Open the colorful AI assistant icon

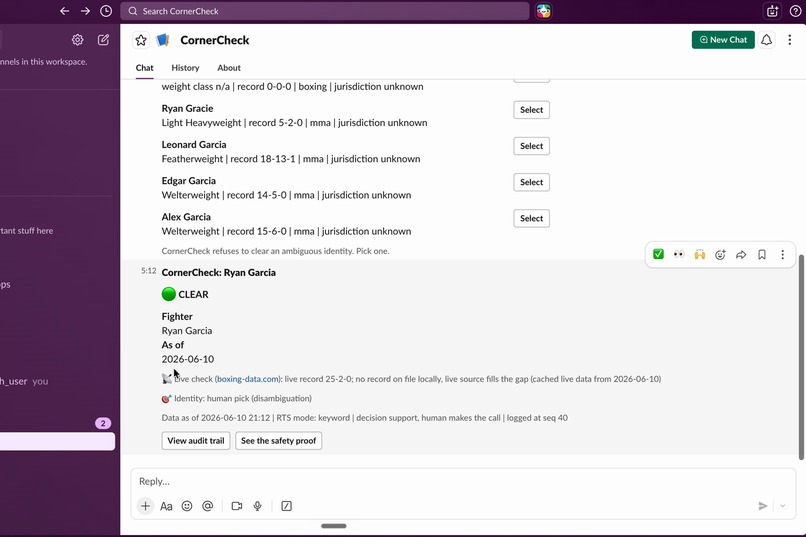click(x=543, y=11)
